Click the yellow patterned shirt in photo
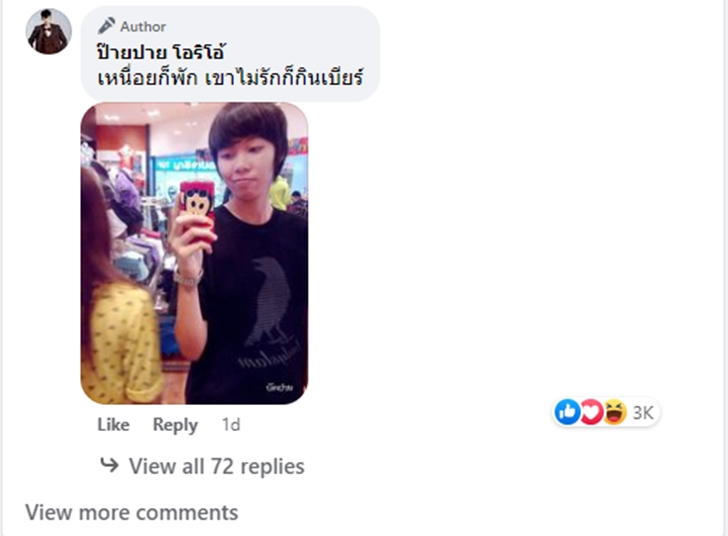The width and height of the screenshot is (728, 536). click(122, 344)
